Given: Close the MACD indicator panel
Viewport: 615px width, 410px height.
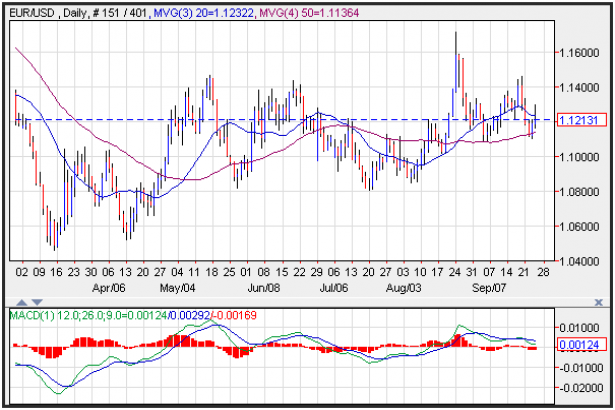Looking at the screenshot, I should point(605,301).
